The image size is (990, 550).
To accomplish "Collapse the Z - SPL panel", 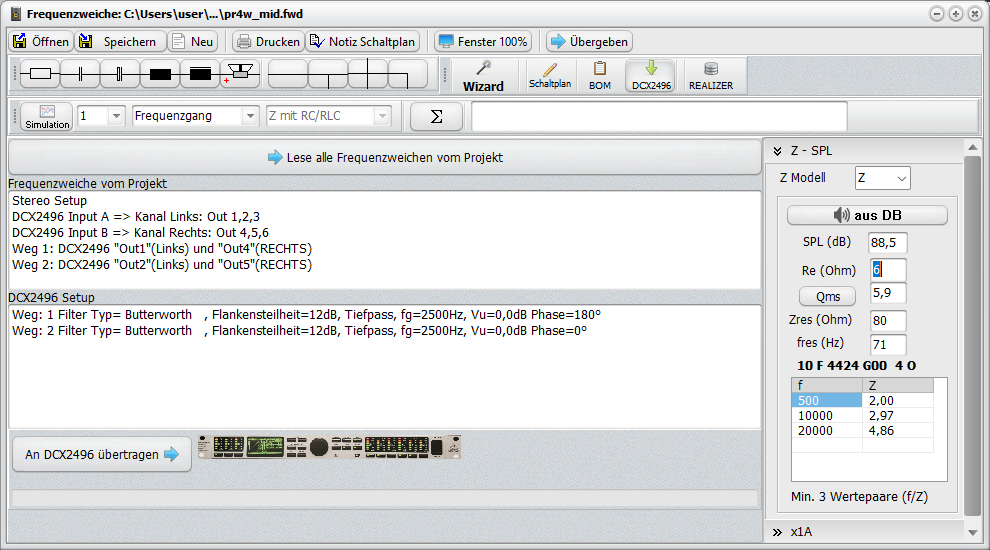I will click(x=777, y=151).
